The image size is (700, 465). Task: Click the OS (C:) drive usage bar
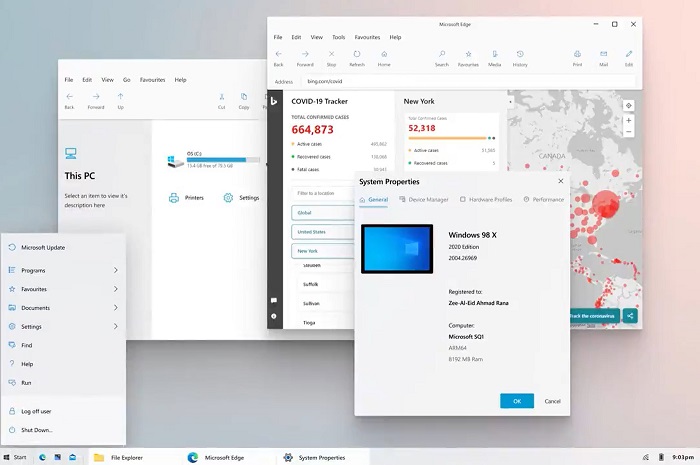pos(222,160)
